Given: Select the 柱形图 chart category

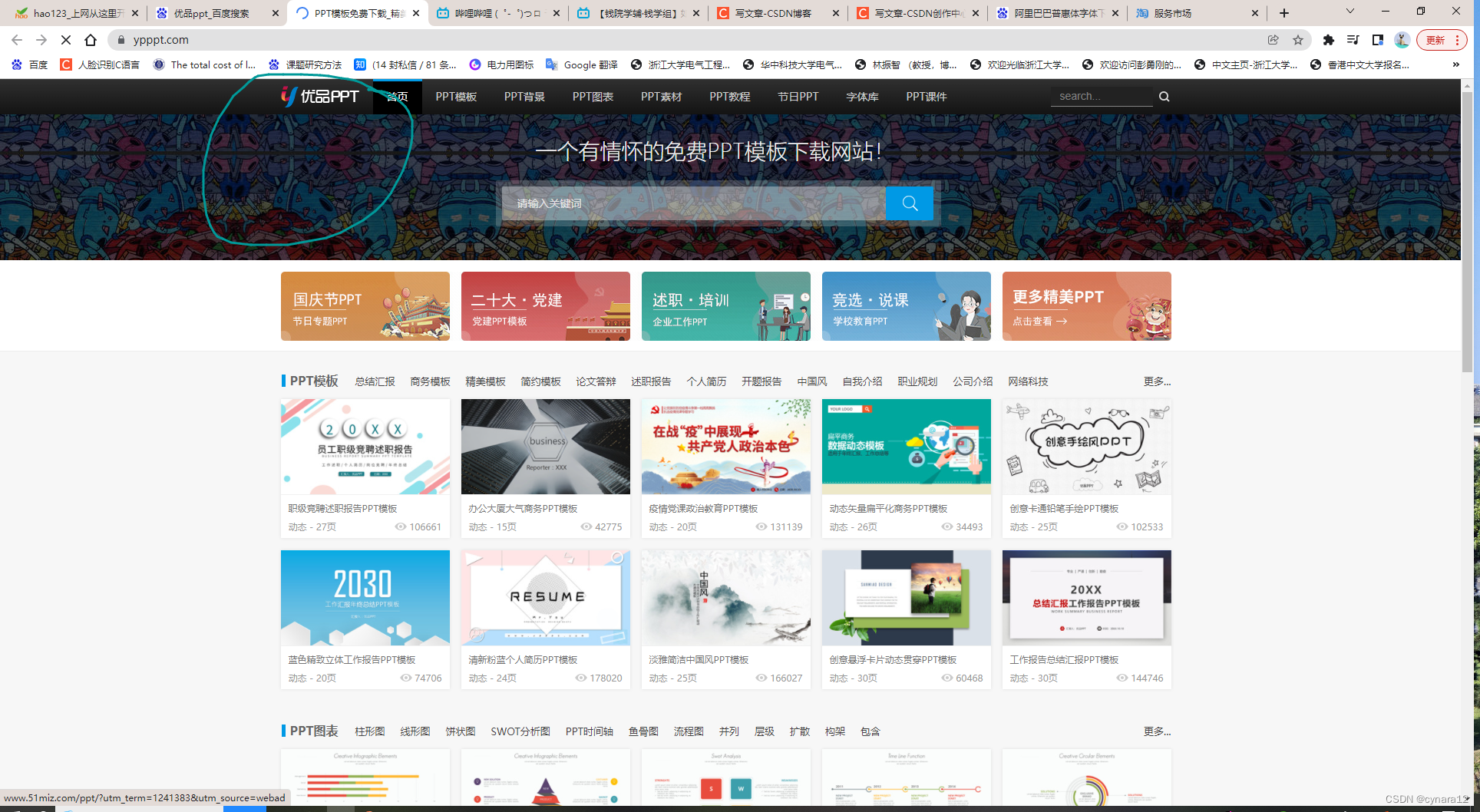Looking at the screenshot, I should 369,731.
